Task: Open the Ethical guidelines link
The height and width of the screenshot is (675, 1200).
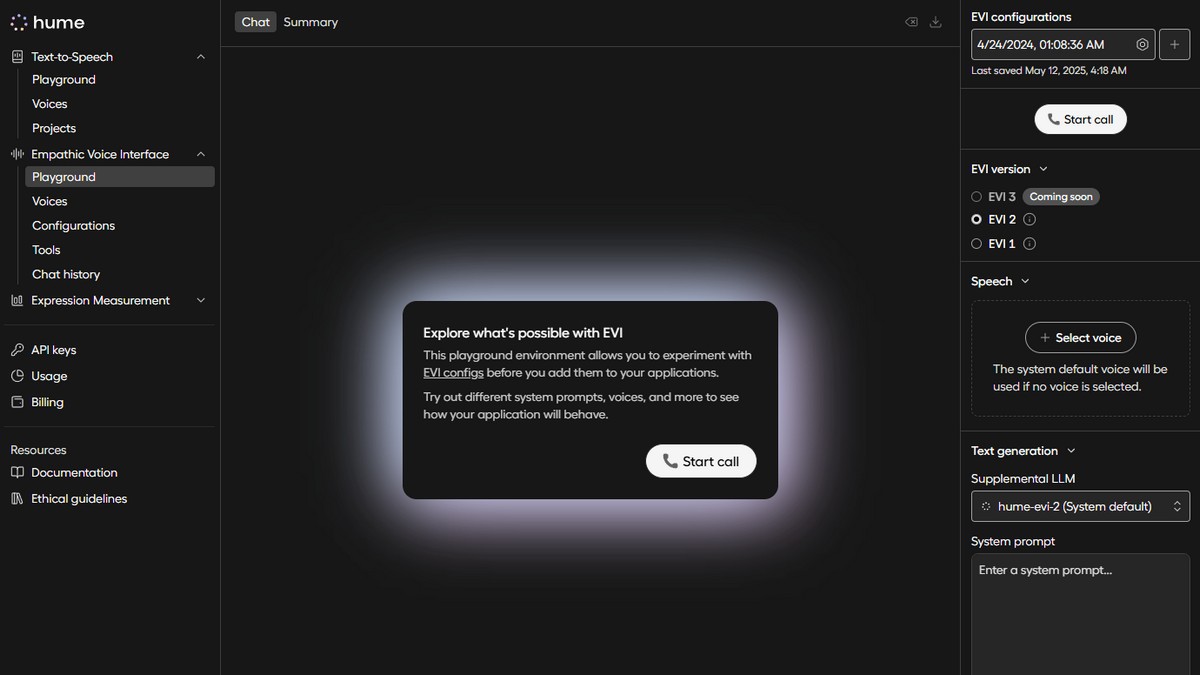Action: pyautogui.click(x=79, y=498)
